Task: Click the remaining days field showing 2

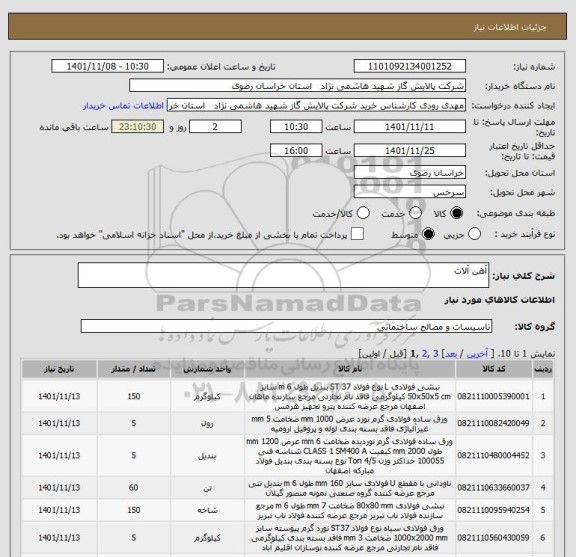Action: pyautogui.click(x=215, y=127)
